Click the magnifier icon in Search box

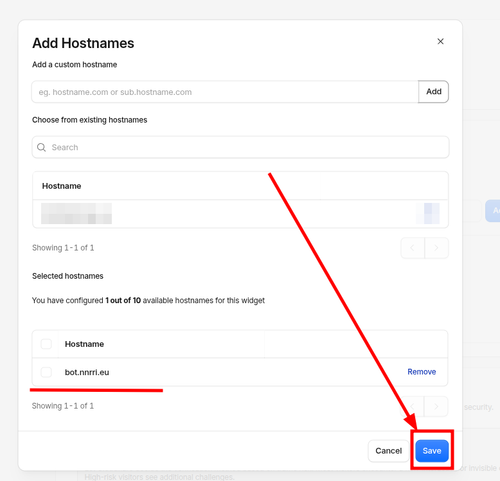pyautogui.click(x=41, y=147)
